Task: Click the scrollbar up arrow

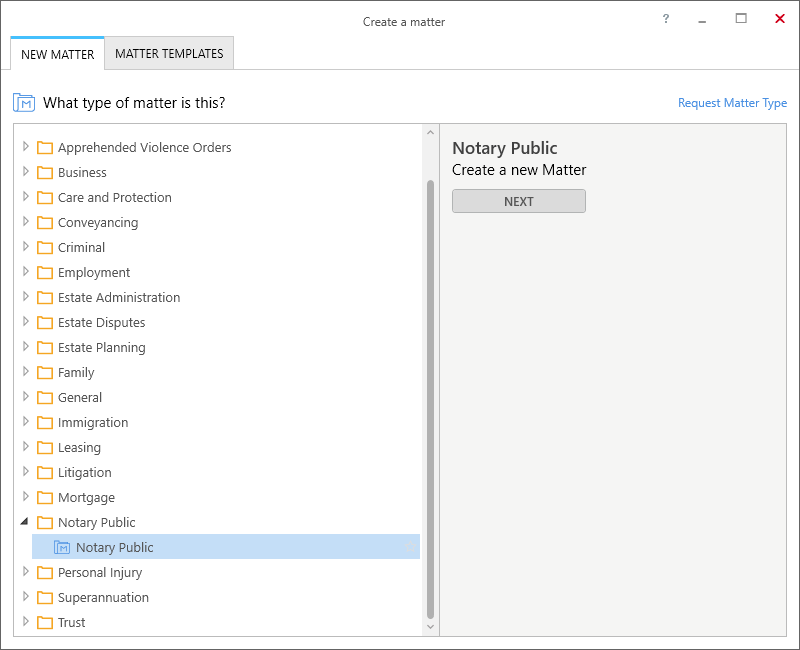Action: pyautogui.click(x=430, y=133)
